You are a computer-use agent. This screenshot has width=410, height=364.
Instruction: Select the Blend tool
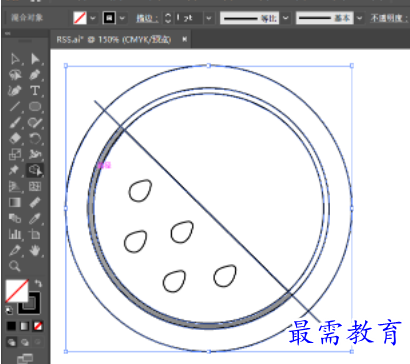[15, 218]
